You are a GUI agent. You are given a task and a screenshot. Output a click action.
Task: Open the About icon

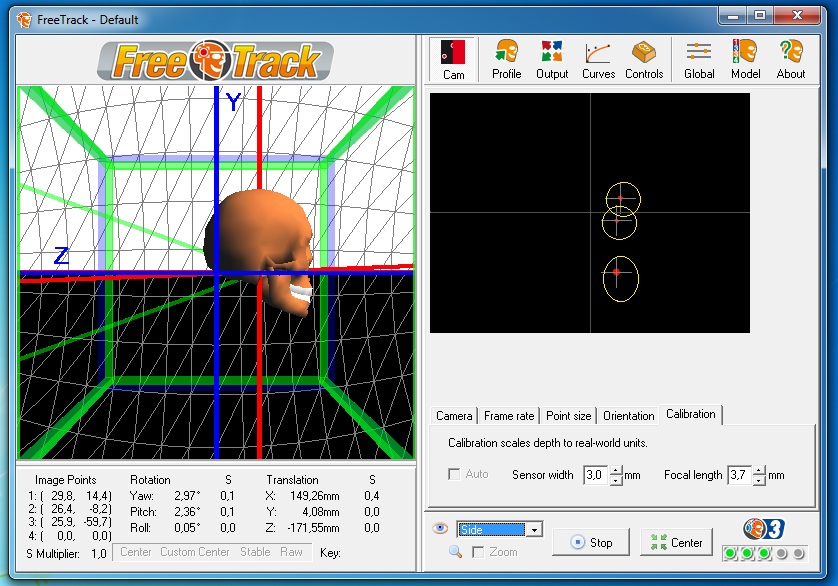(791, 59)
